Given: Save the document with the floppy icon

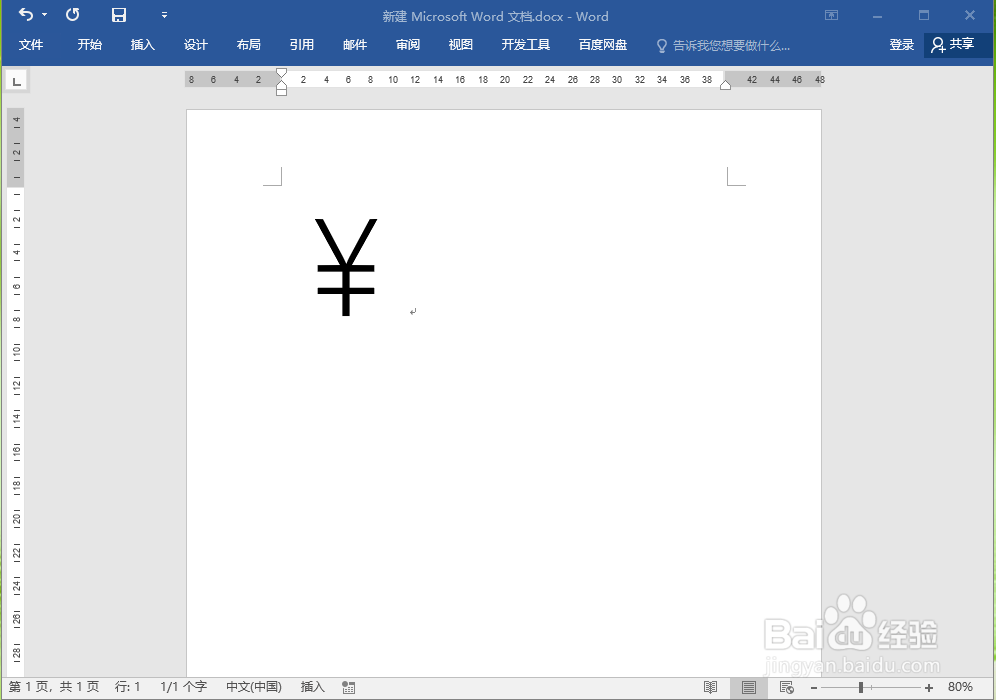Looking at the screenshot, I should 119,15.
